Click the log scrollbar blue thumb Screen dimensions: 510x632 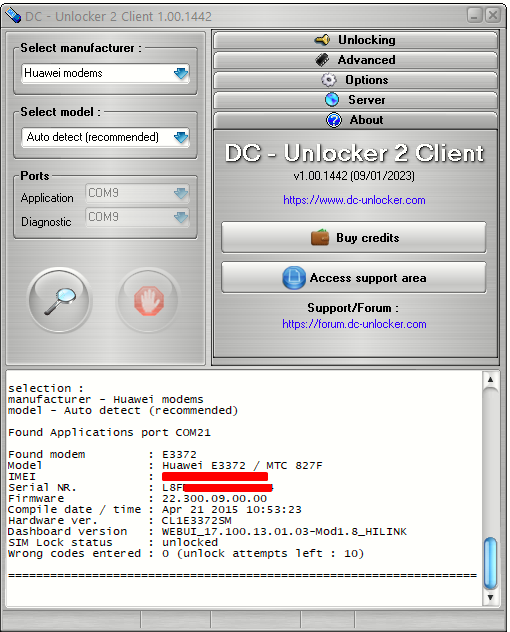490,562
